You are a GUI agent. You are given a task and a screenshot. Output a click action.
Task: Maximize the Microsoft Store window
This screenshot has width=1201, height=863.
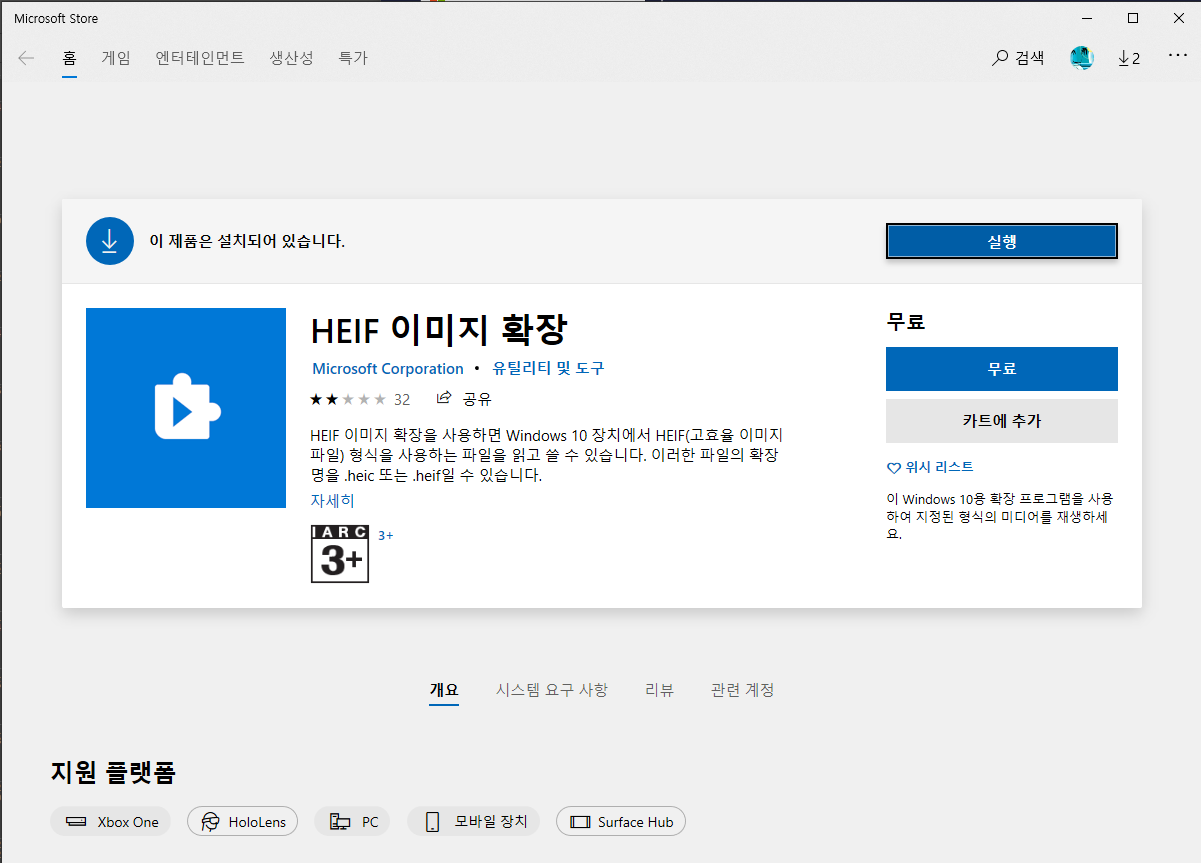point(1132,18)
